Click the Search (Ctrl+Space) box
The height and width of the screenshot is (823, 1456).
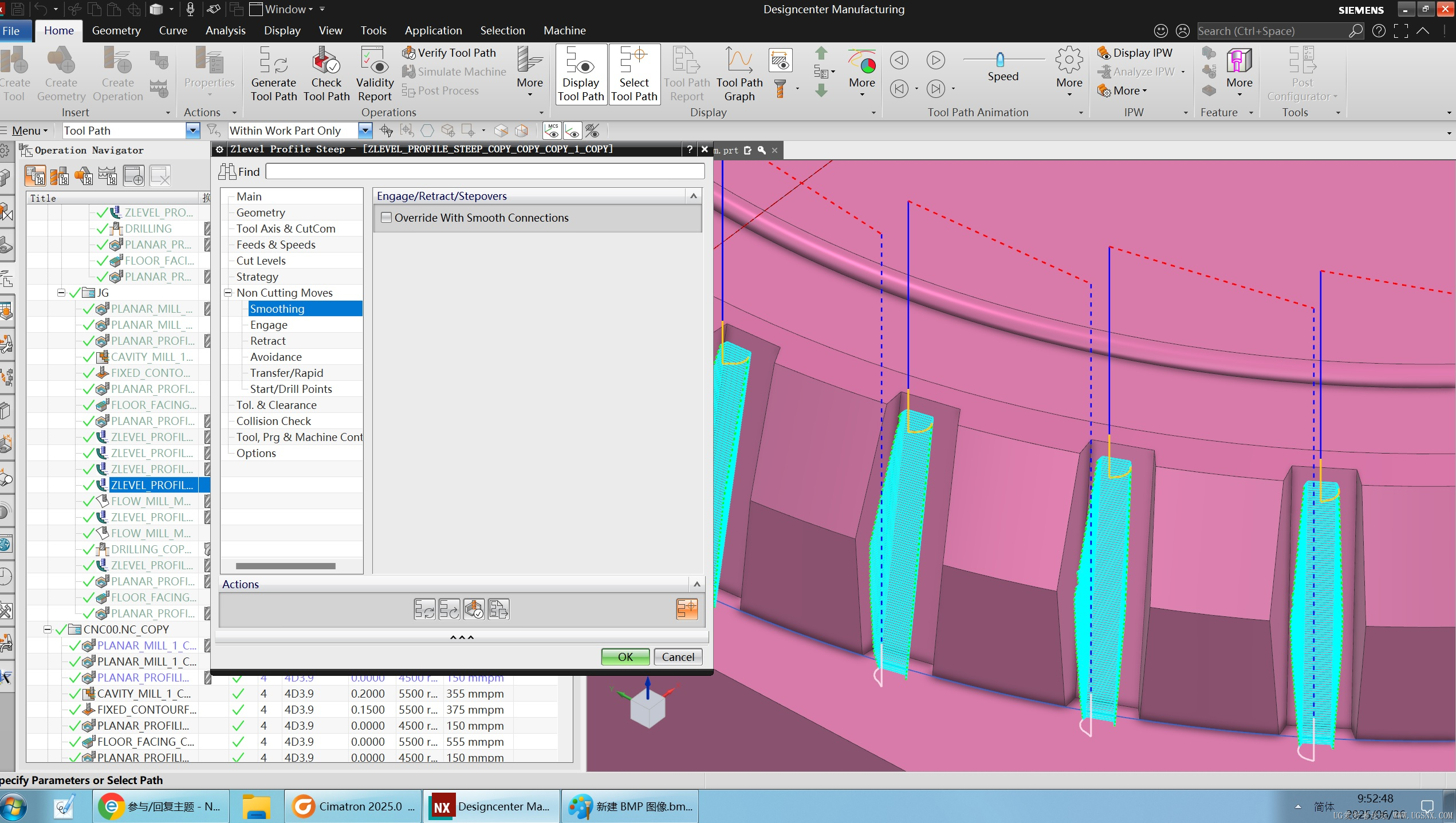point(1273,31)
